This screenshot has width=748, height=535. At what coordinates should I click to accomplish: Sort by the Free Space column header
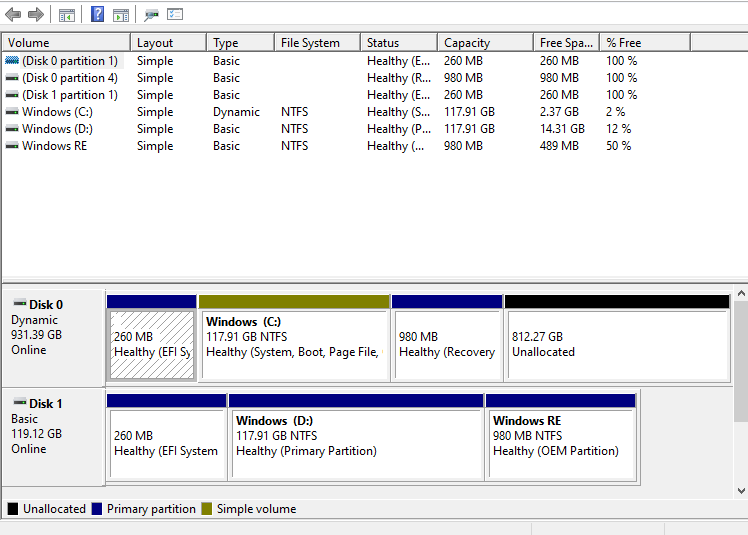(x=567, y=42)
